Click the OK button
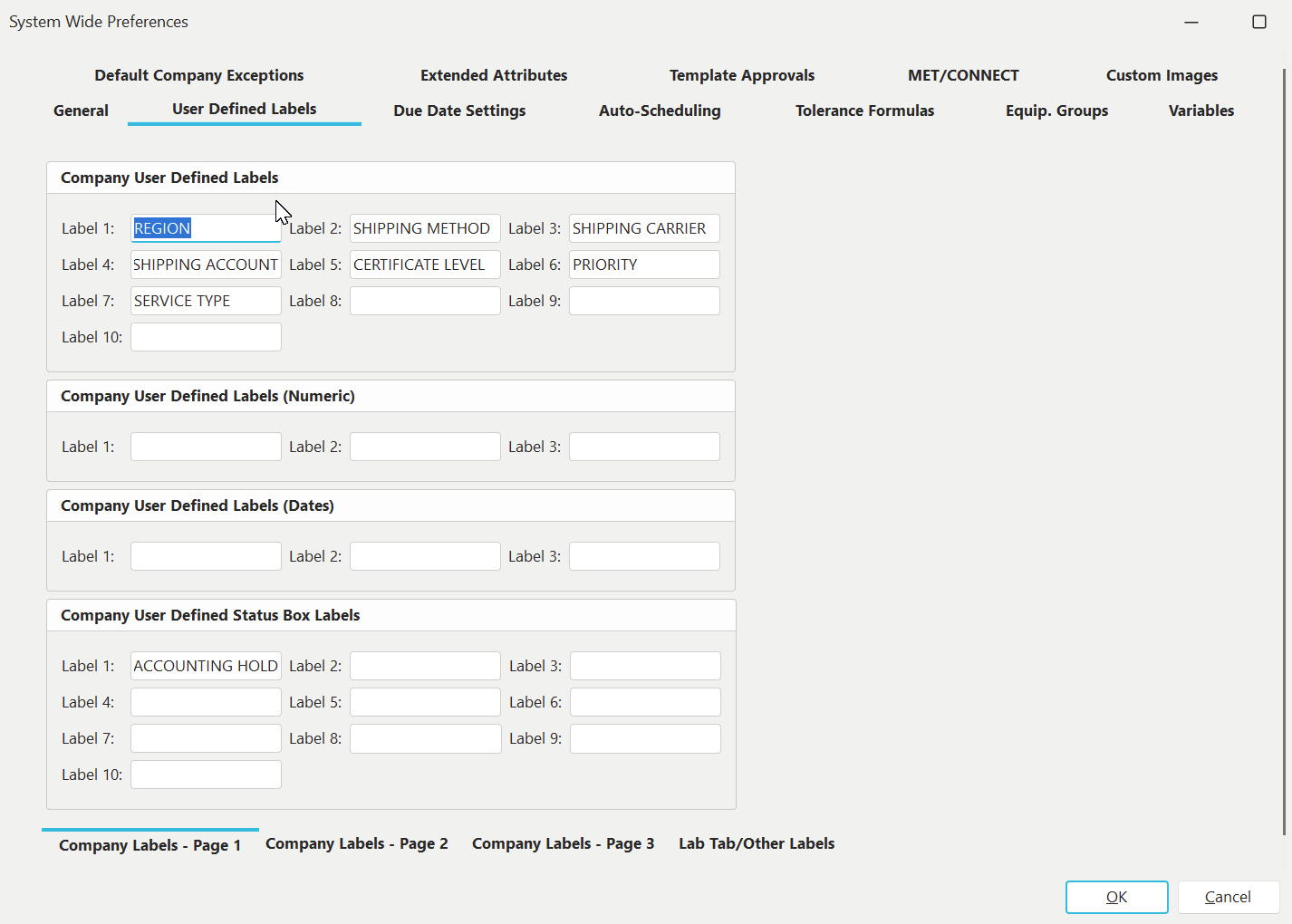1292x924 pixels. pos(1116,897)
